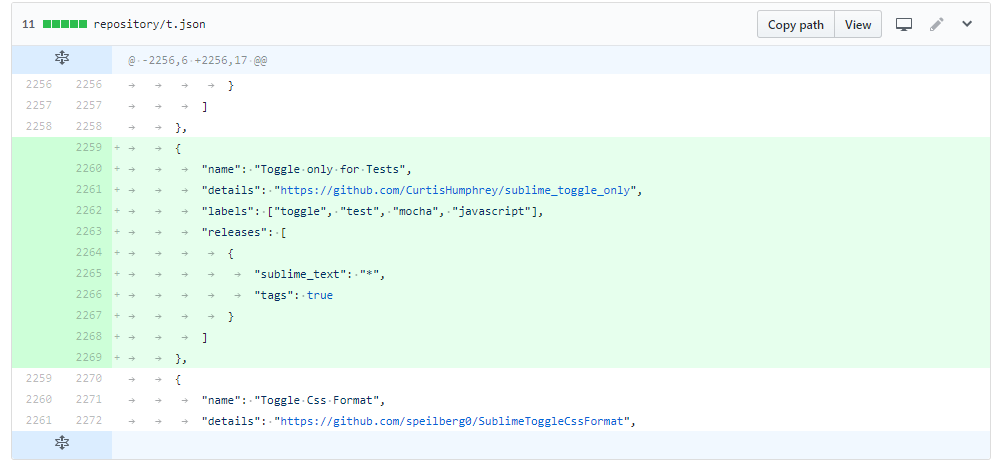Image resolution: width=1006 pixels, height=468 pixels.
Task: Click the hunk header @@ -2256,6 +2256,17 @@
Action: (x=198, y=60)
